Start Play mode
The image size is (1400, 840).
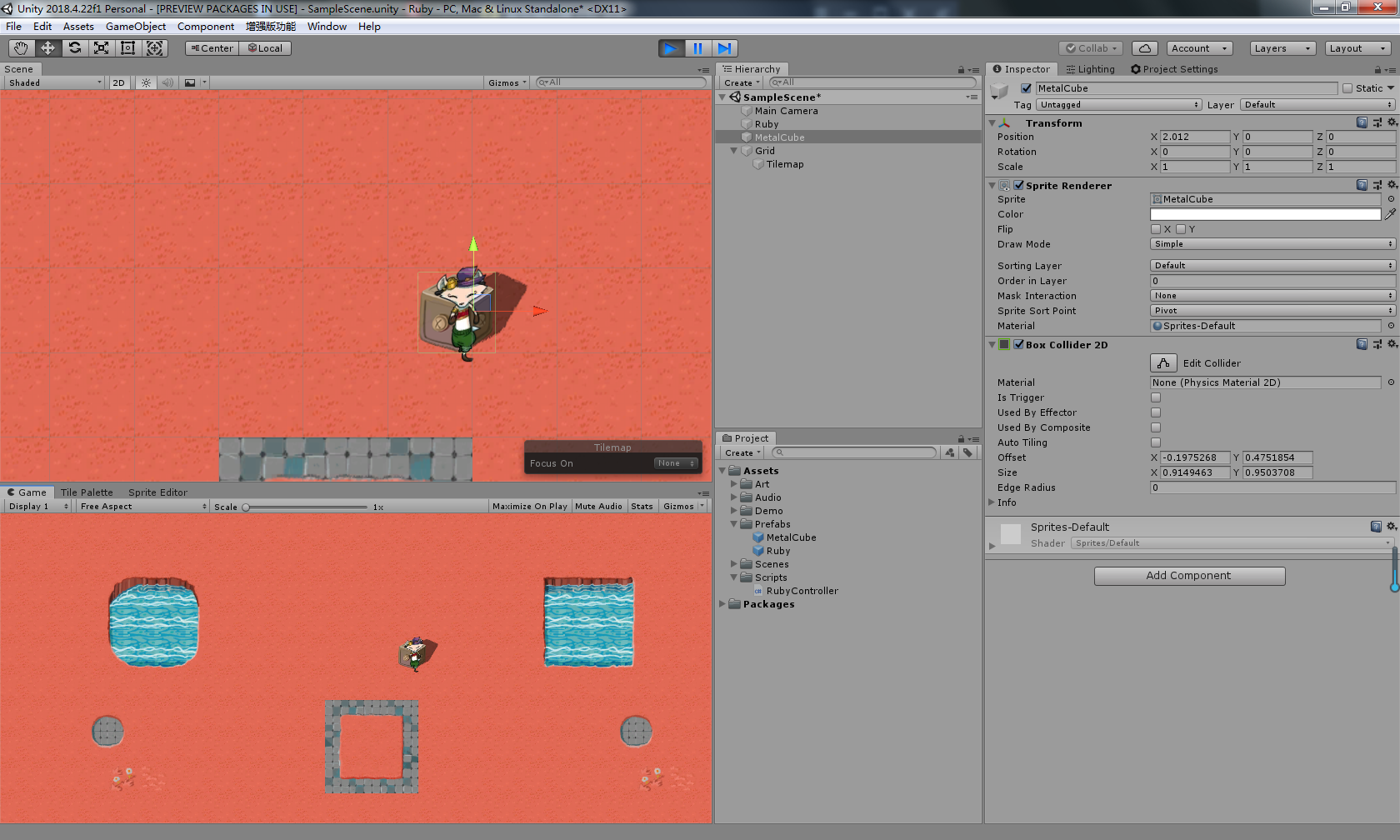coord(671,48)
